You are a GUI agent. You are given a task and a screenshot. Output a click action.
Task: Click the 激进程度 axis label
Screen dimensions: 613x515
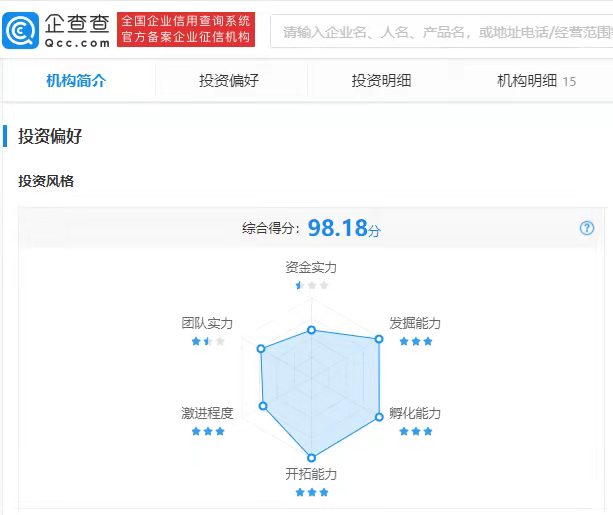(207, 413)
